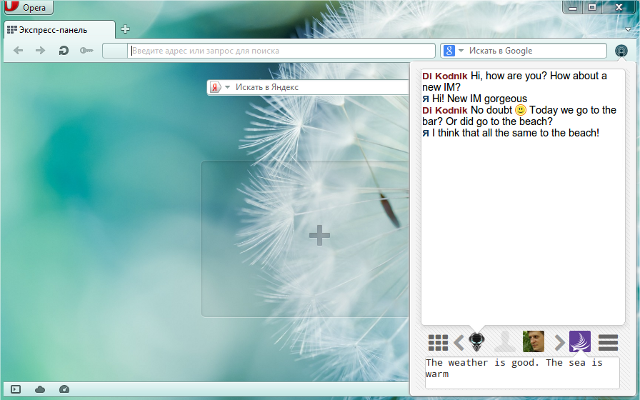Open the grid view in chat panel
Image resolution: width=640 pixels, height=400 pixels.
[438, 341]
